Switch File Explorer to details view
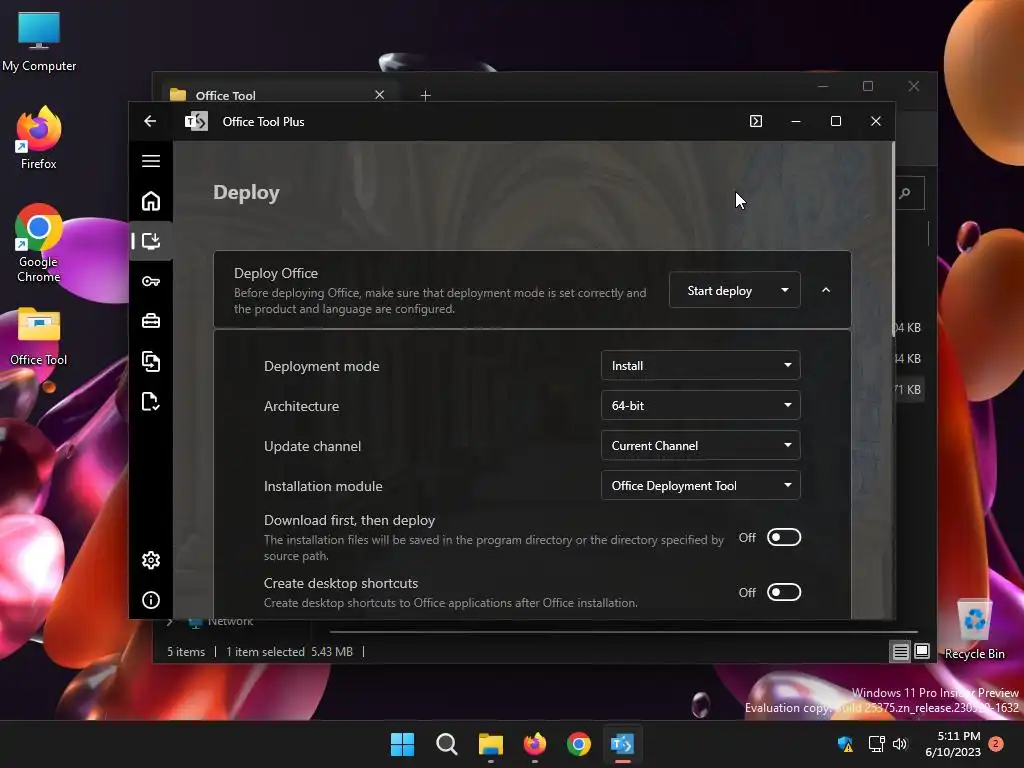Viewport: 1024px width, 768px height. [x=901, y=652]
